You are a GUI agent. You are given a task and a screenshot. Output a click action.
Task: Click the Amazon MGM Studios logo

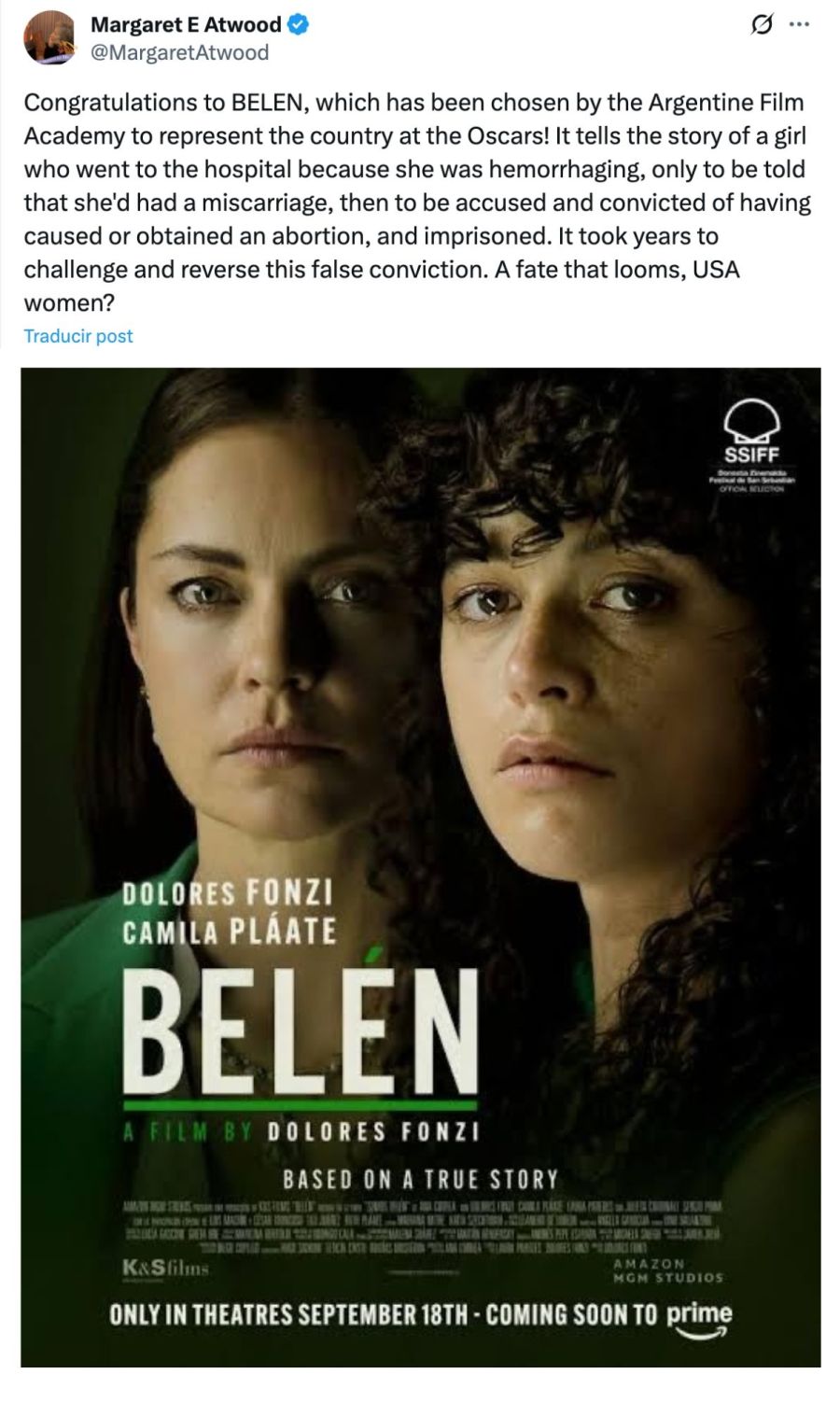[666, 1270]
